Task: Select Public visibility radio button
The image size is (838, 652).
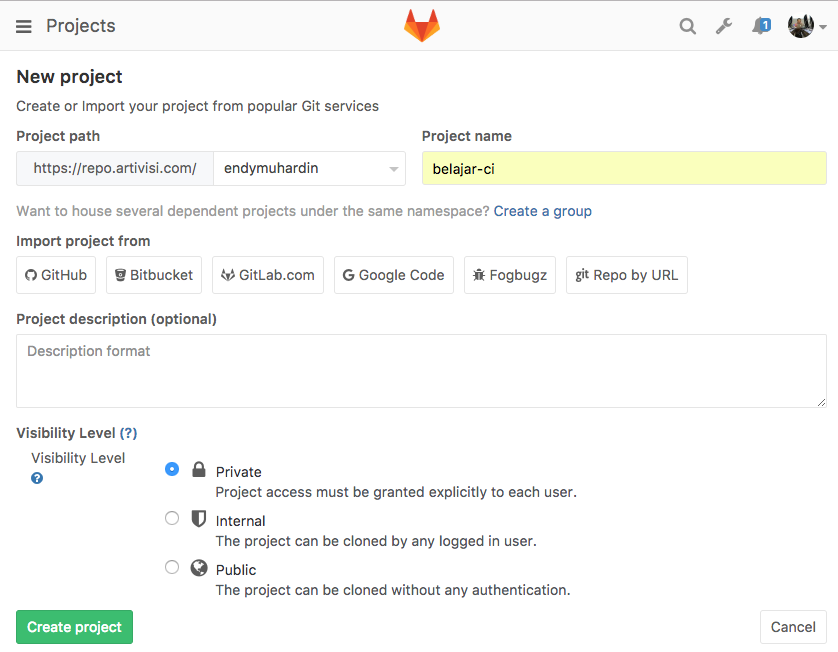Action: pyautogui.click(x=172, y=567)
